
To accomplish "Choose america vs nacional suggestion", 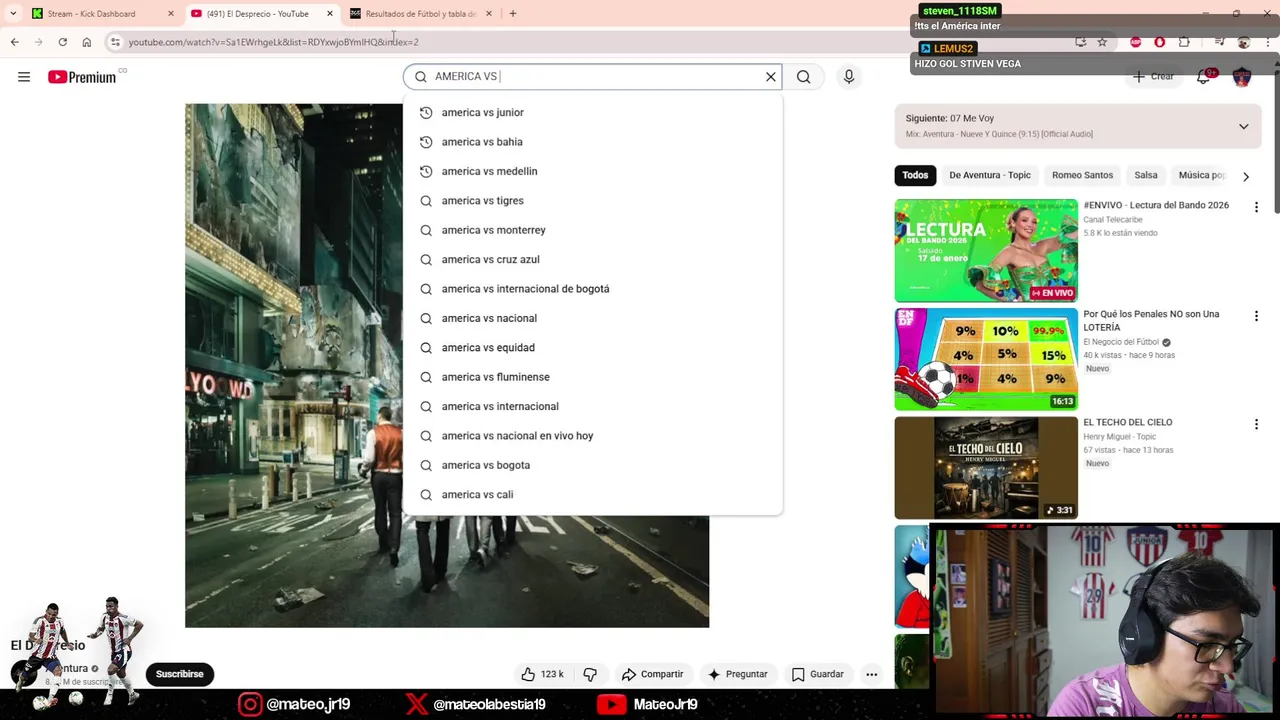I will coord(592,318).
